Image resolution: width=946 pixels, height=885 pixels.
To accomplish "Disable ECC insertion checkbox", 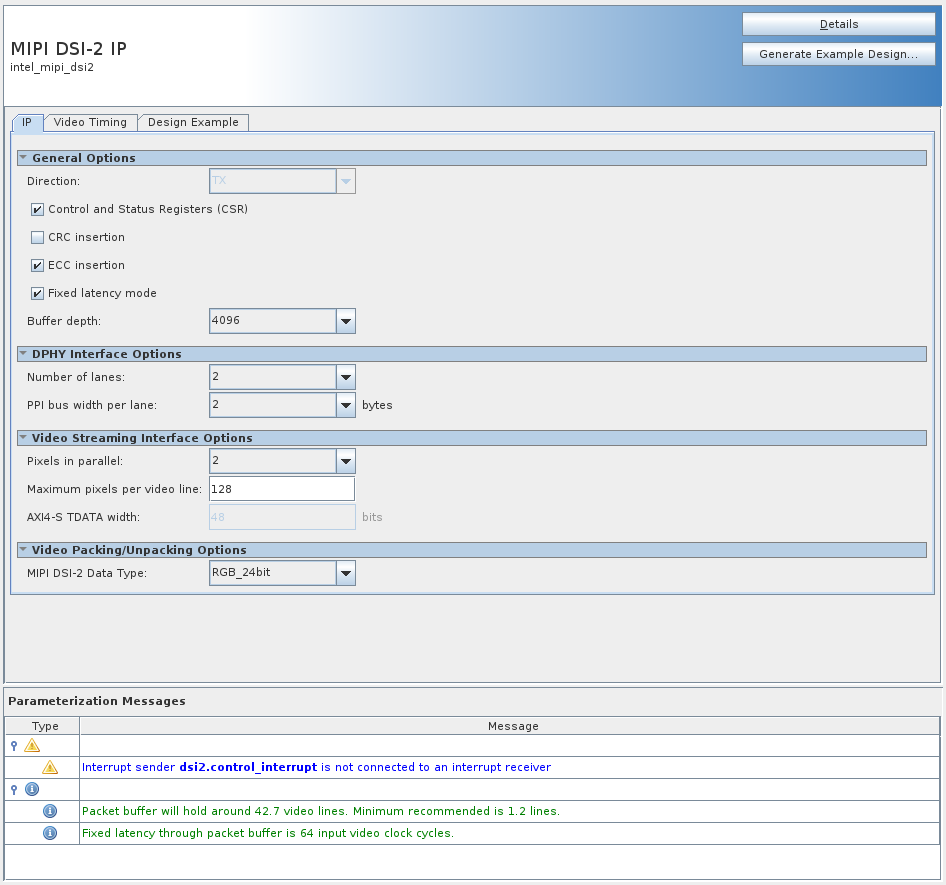I will click(x=37, y=265).
